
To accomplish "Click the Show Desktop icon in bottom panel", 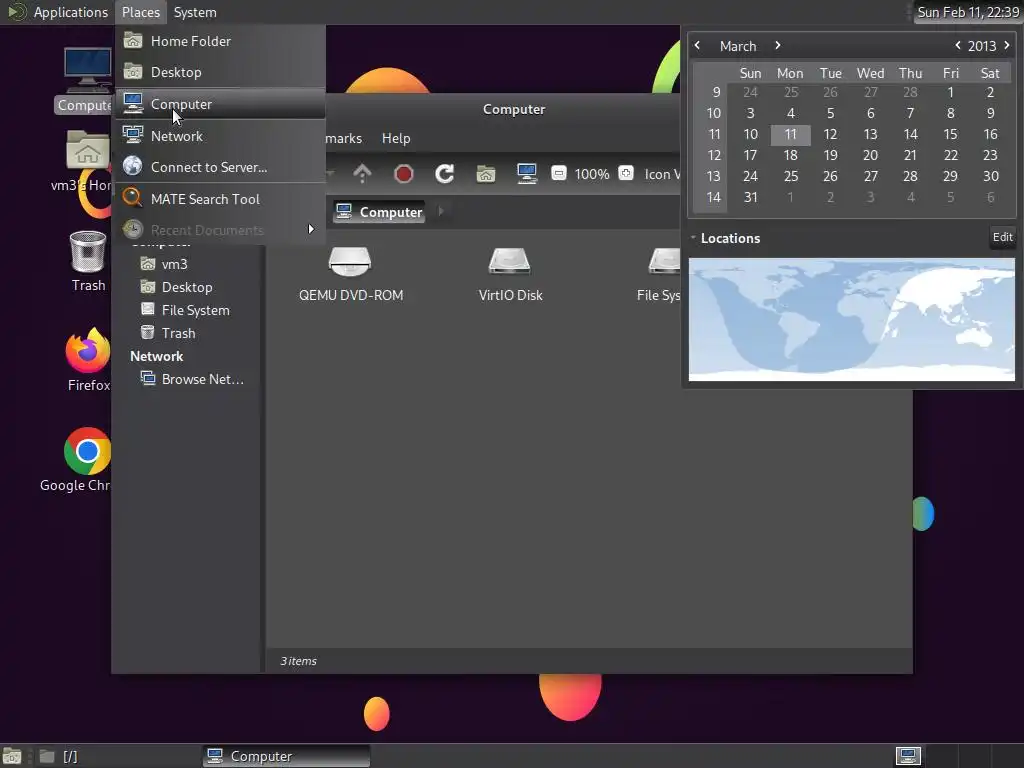I will tap(12, 756).
